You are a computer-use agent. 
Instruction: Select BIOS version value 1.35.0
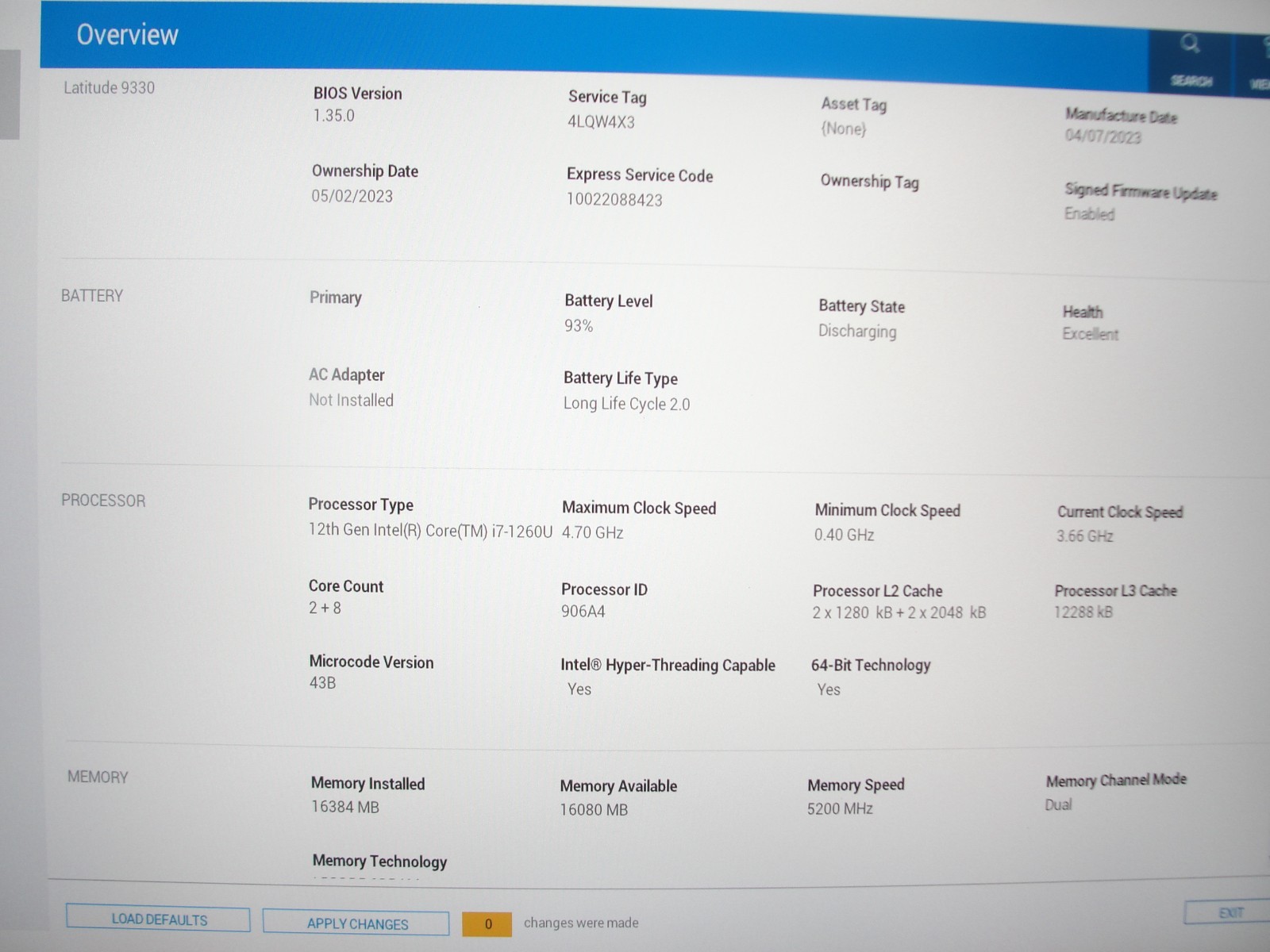click(x=333, y=116)
